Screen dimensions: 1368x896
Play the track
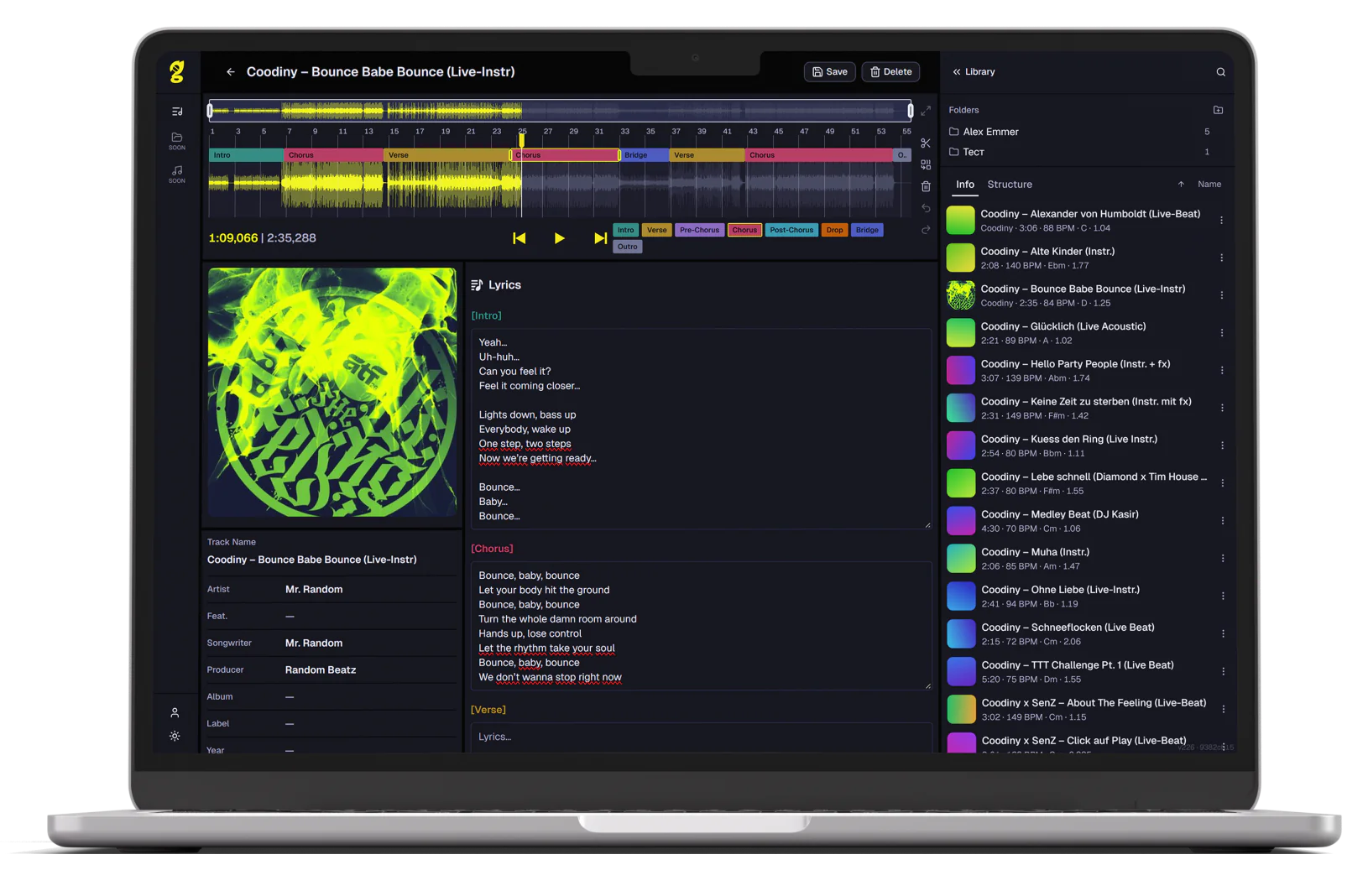(560, 238)
